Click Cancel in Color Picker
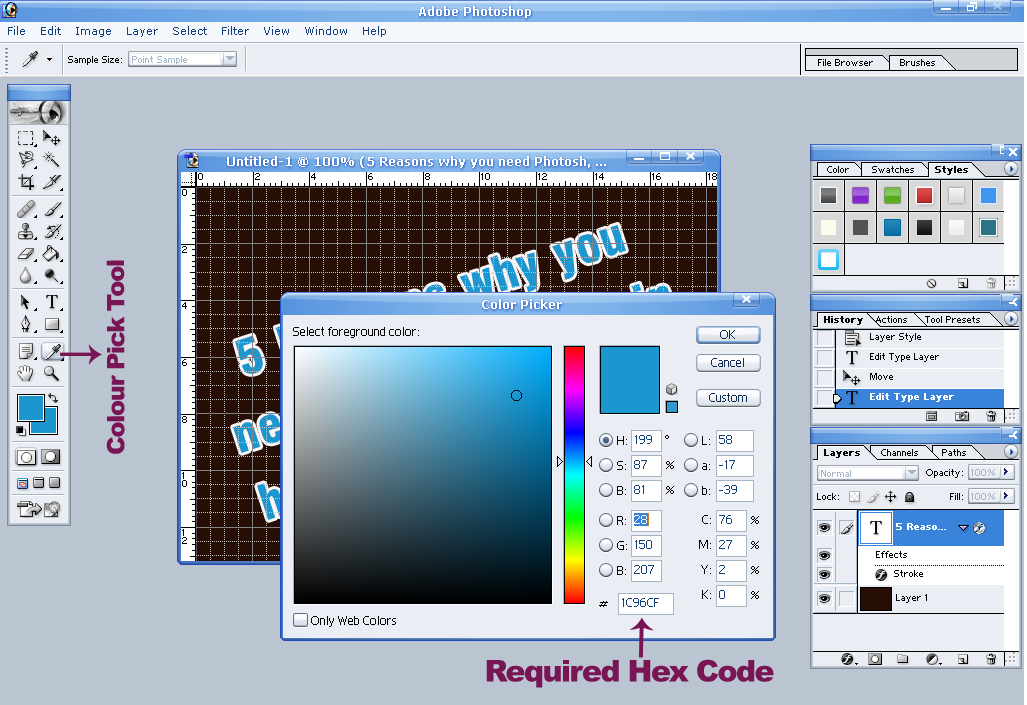The height and width of the screenshot is (705, 1027). [728, 363]
